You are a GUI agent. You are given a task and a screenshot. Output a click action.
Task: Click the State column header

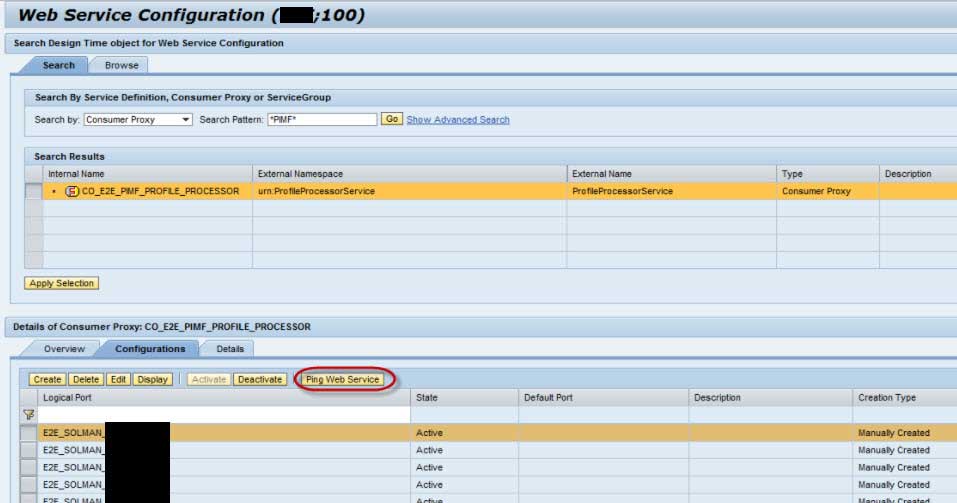(x=464, y=397)
